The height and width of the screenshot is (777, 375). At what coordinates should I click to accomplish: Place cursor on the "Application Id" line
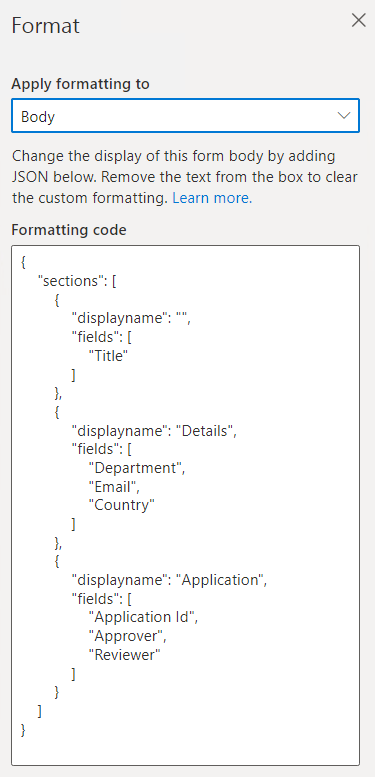(143, 617)
